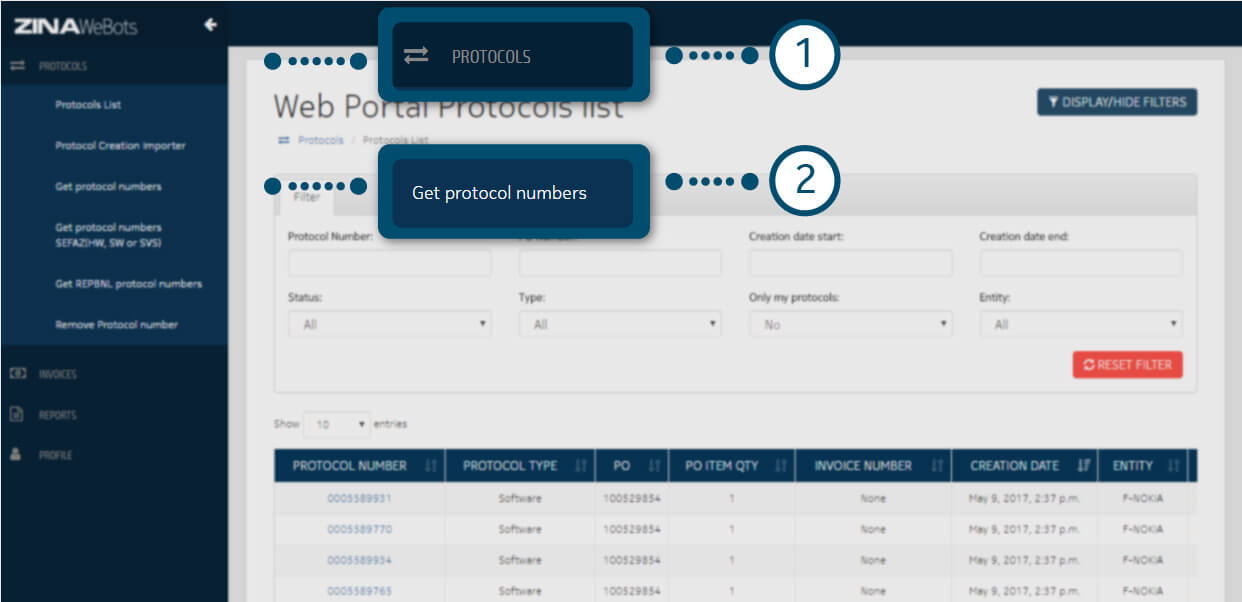Click sort icon on Creation Date column

tap(1084, 466)
